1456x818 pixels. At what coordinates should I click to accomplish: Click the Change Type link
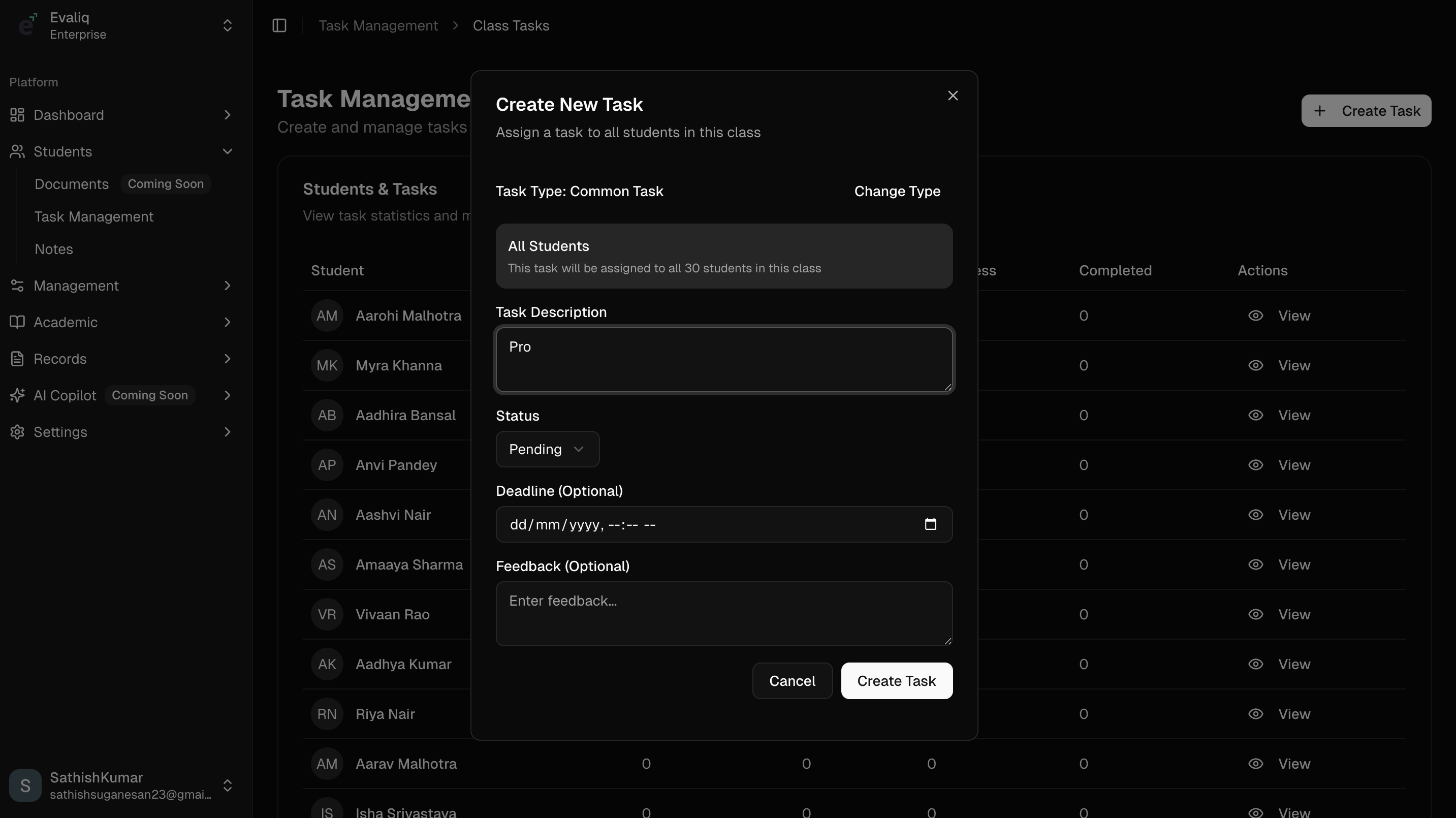pyautogui.click(x=897, y=191)
